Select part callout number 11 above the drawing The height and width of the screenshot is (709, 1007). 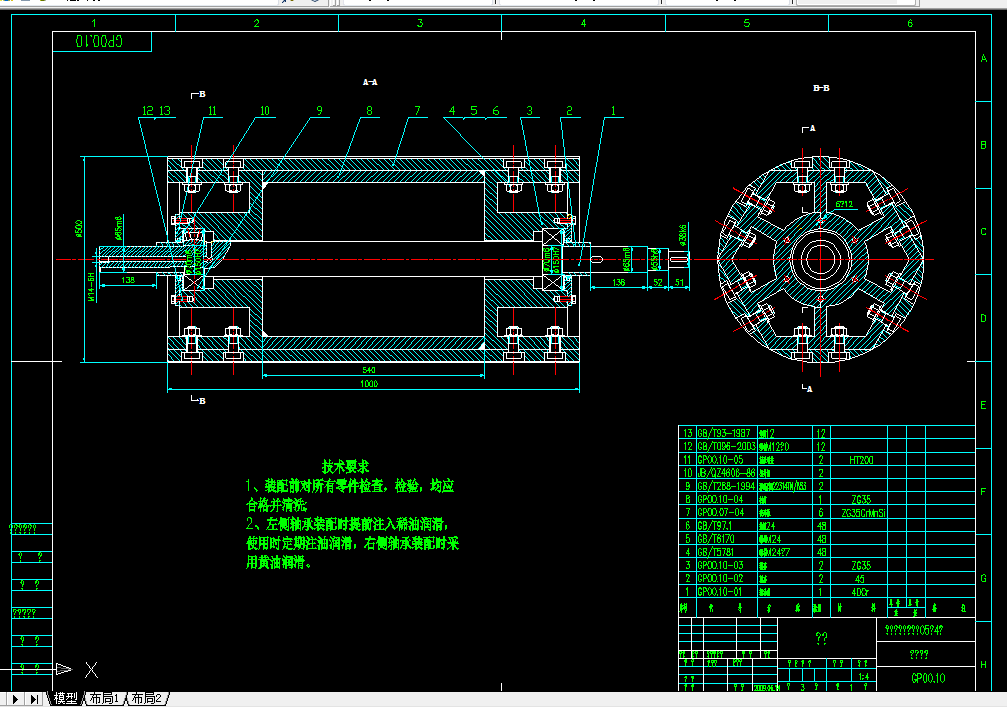coord(213,110)
